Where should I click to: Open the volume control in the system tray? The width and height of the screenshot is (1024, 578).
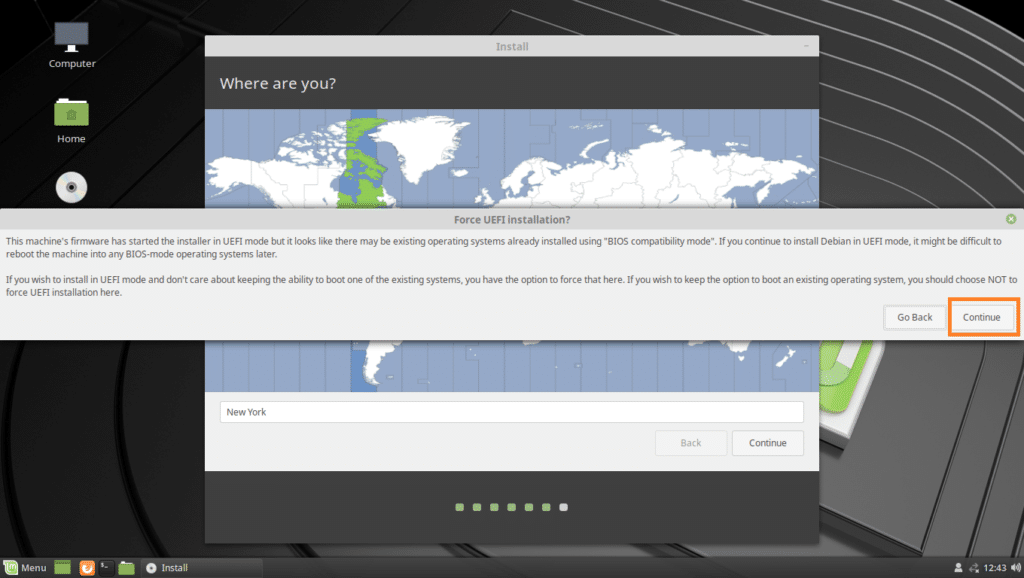pos(1016,567)
